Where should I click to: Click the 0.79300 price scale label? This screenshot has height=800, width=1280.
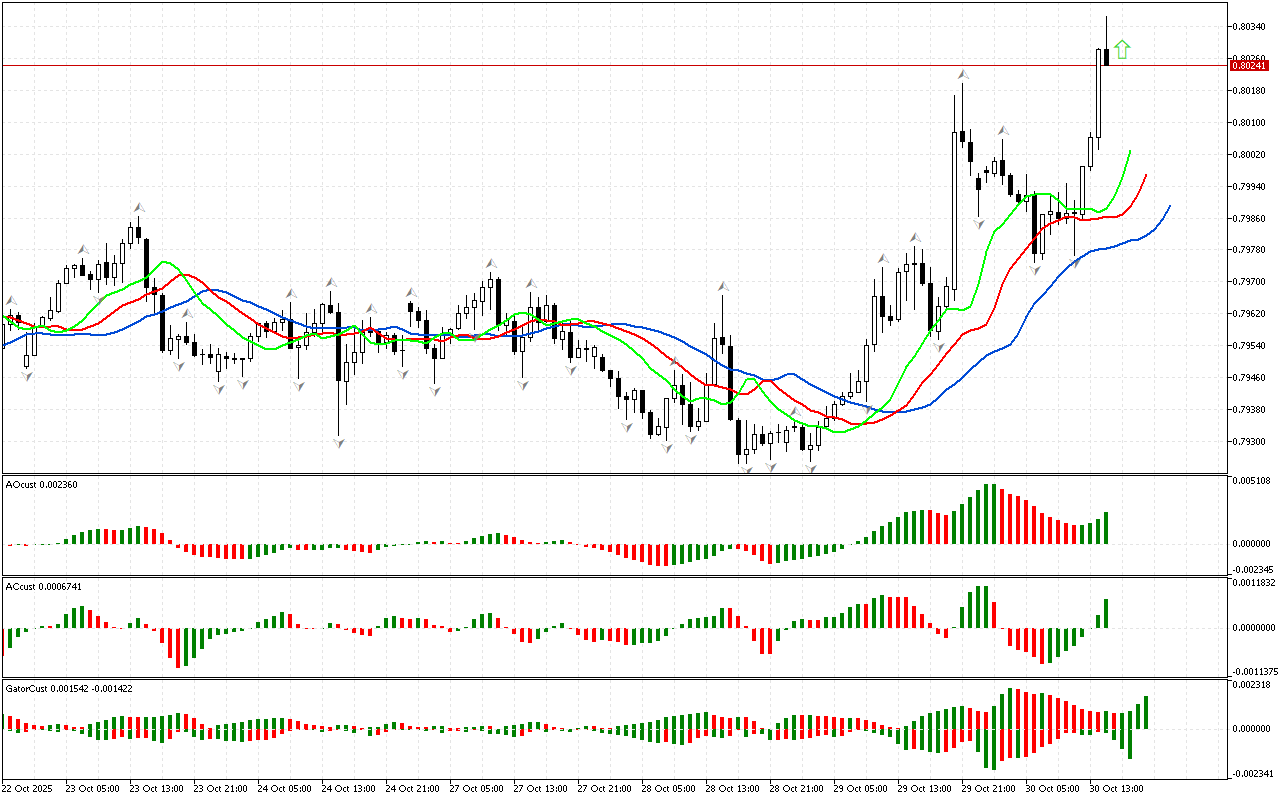pyautogui.click(x=1249, y=441)
